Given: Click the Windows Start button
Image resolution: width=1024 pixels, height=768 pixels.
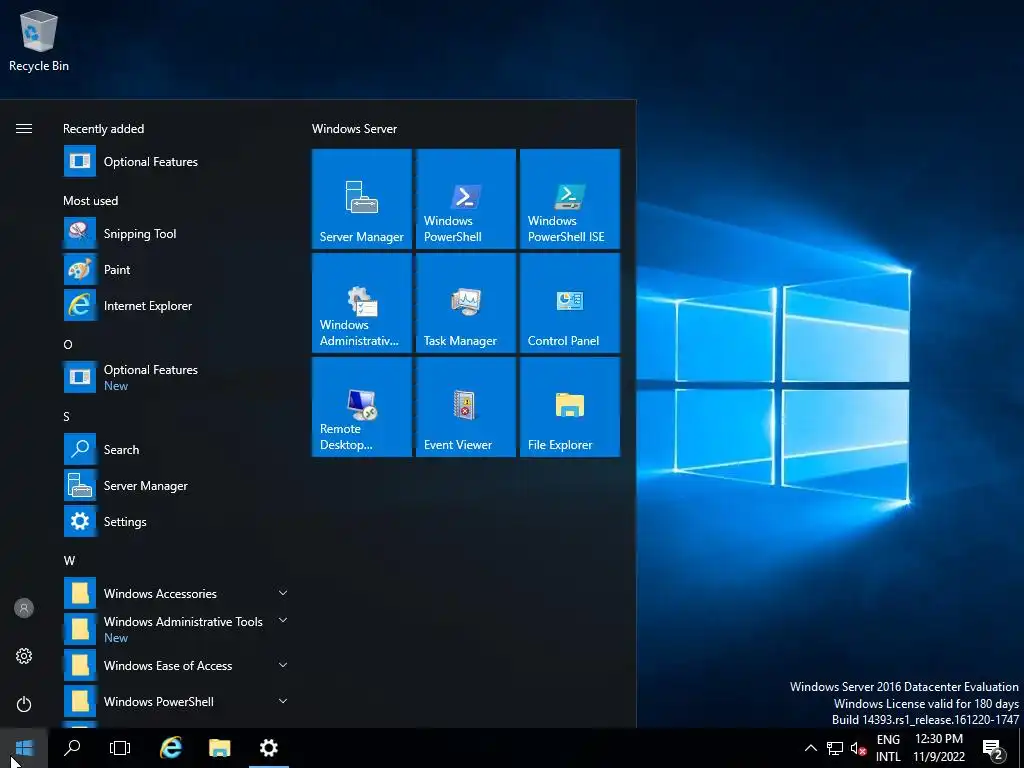Looking at the screenshot, I should tap(24, 748).
